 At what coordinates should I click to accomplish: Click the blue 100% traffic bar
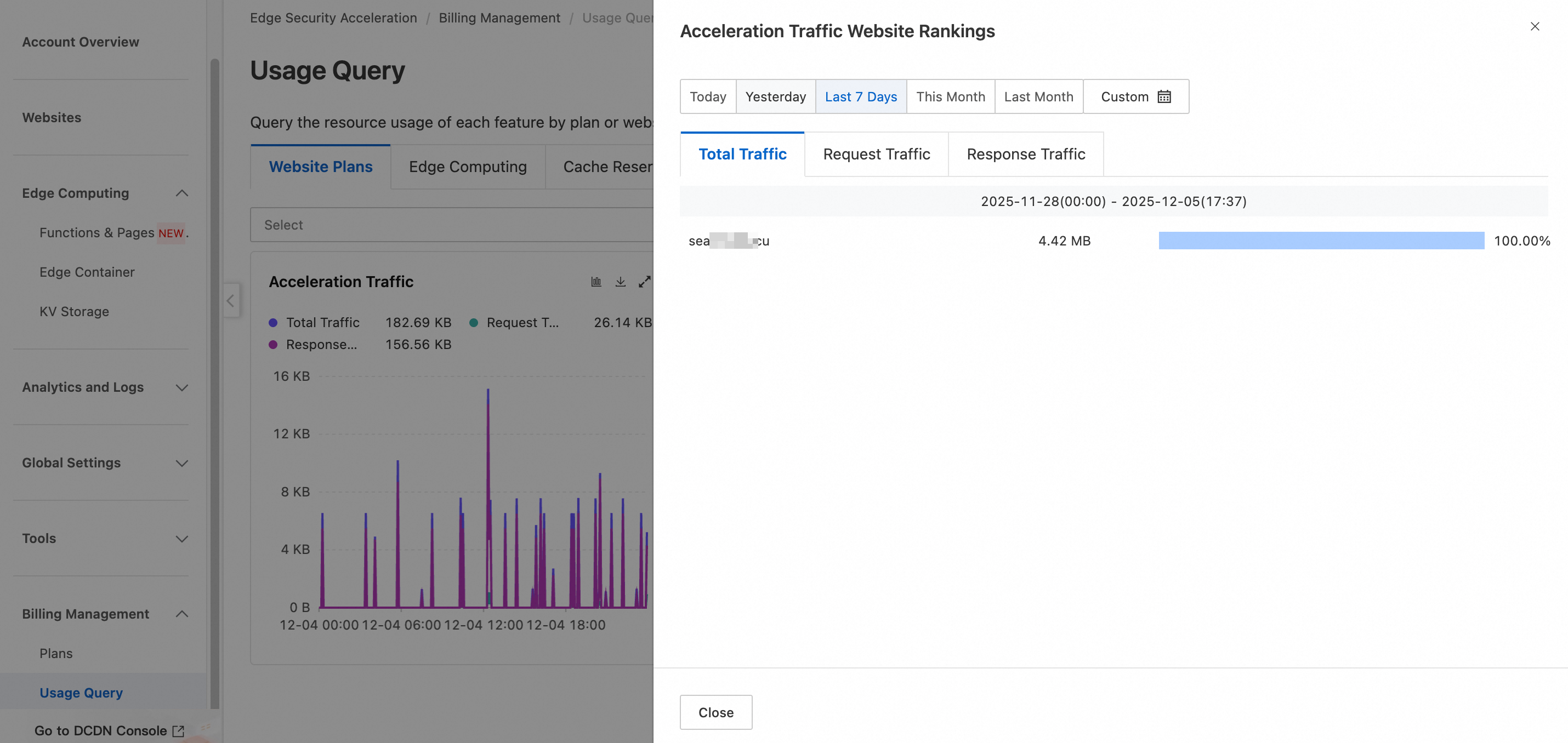pyautogui.click(x=1321, y=241)
